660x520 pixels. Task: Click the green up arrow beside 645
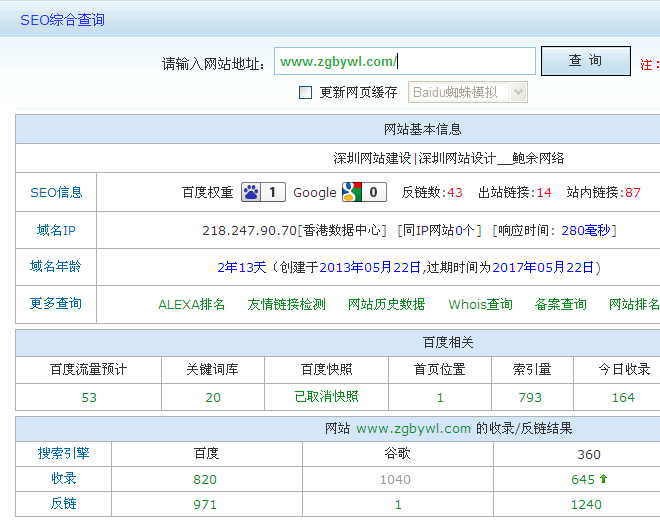[603, 479]
